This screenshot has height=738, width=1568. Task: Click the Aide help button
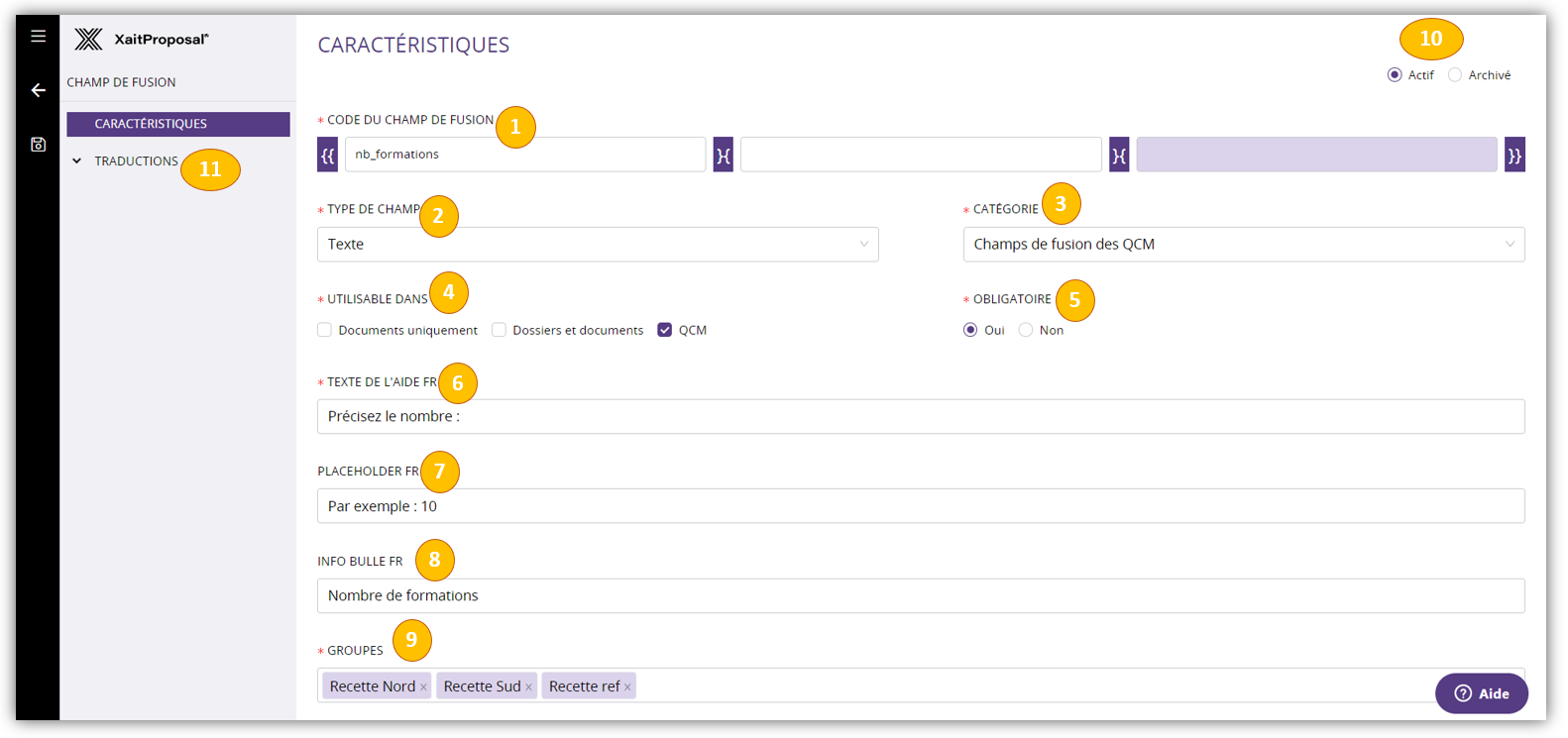1481,693
